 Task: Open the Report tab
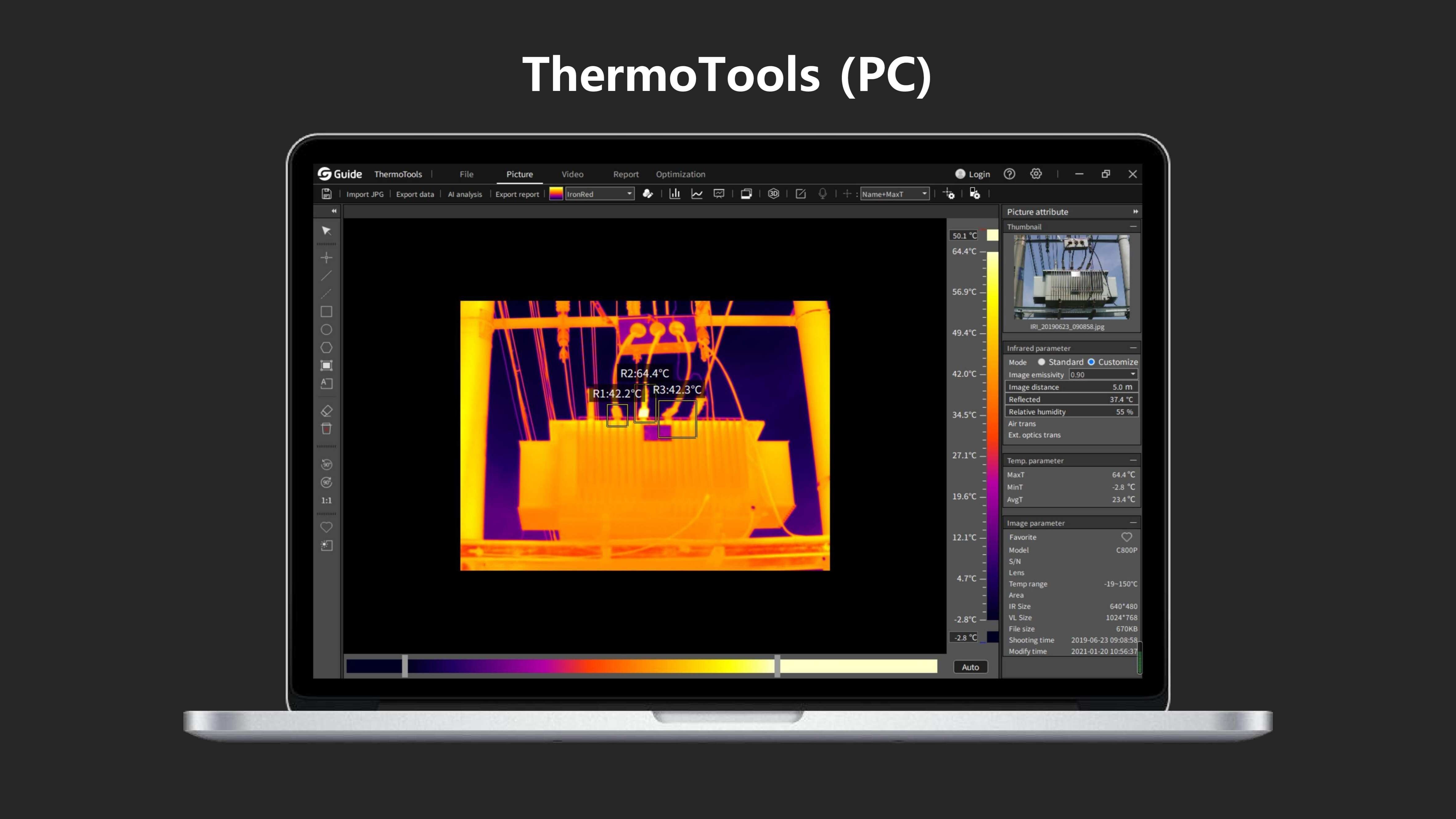point(625,174)
